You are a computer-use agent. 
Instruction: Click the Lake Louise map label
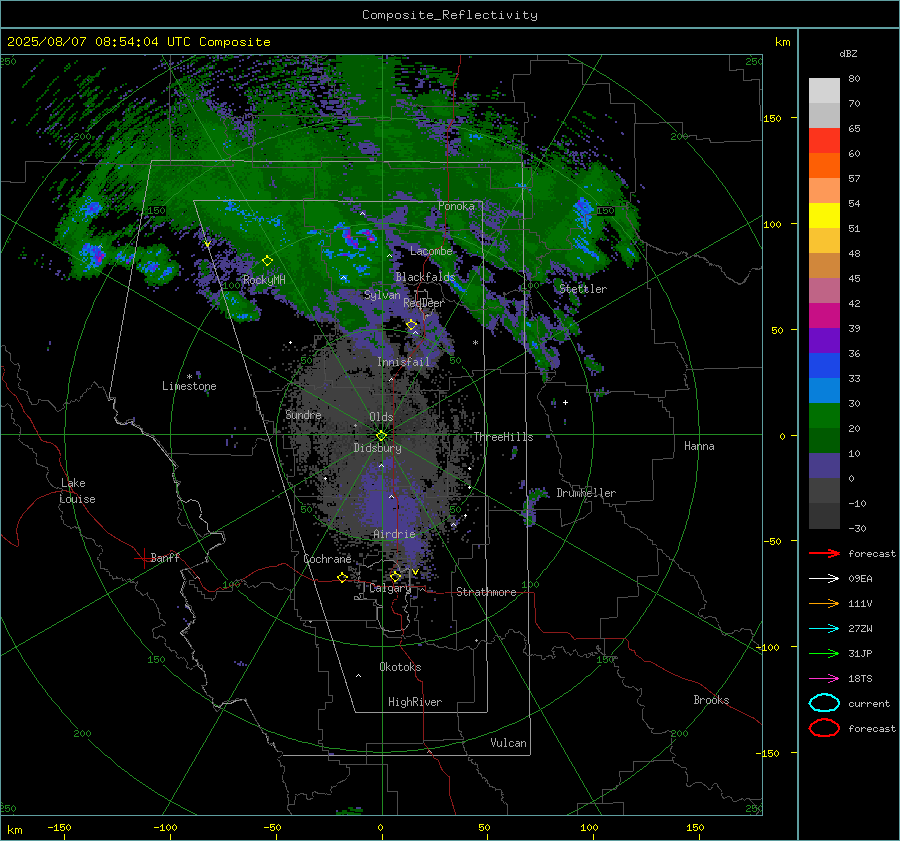[x=77, y=491]
